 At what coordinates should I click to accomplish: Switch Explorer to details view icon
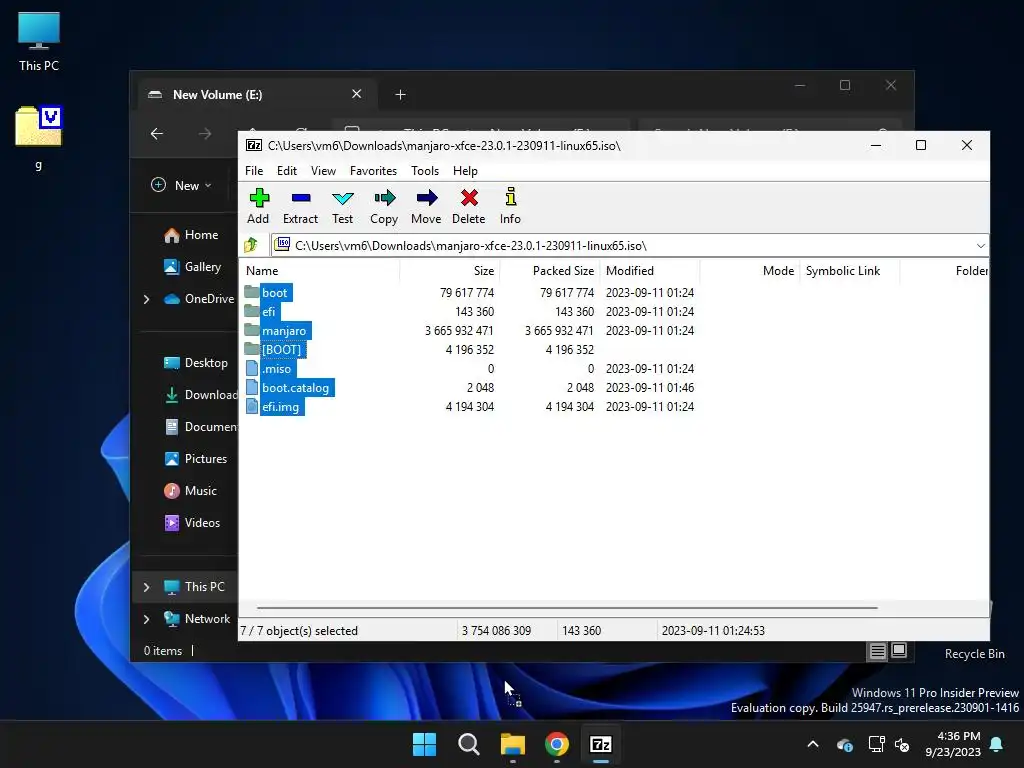878,650
